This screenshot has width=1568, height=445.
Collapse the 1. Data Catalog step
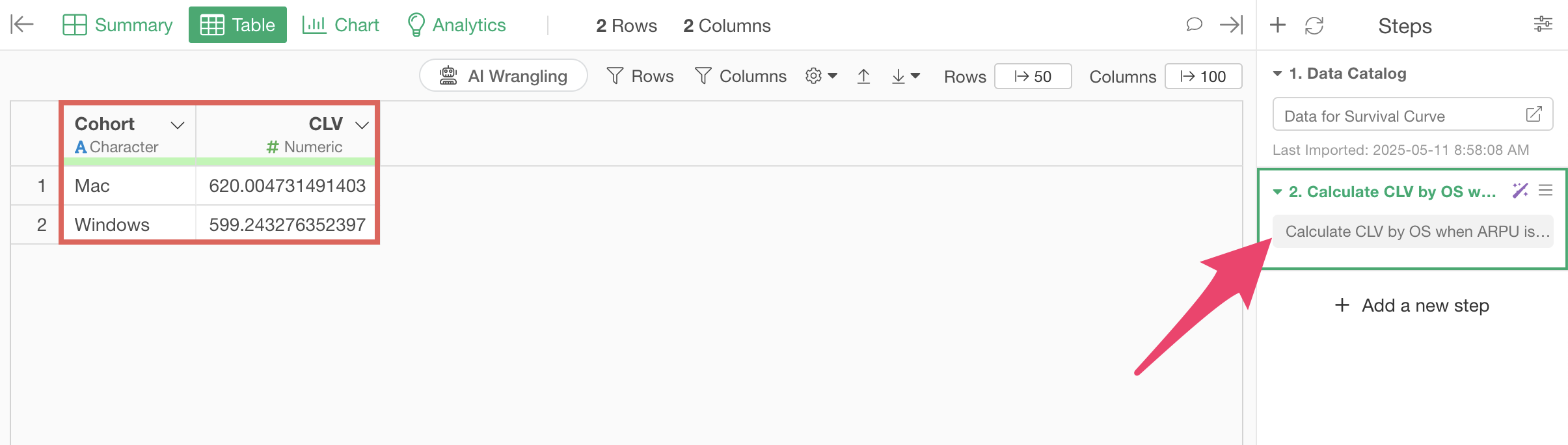click(1277, 74)
